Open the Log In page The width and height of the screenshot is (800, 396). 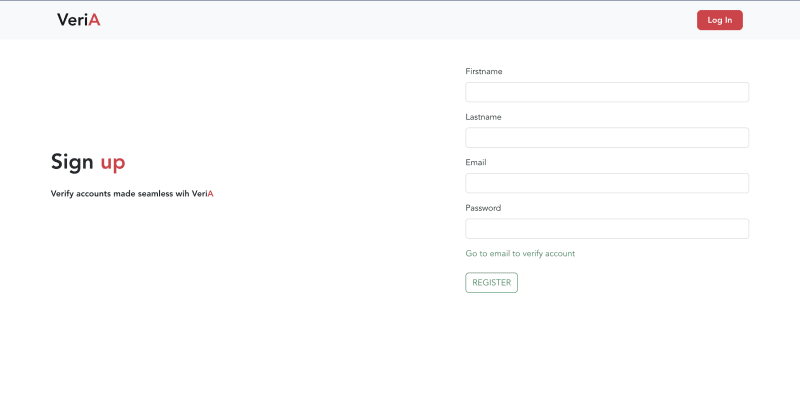pos(719,20)
